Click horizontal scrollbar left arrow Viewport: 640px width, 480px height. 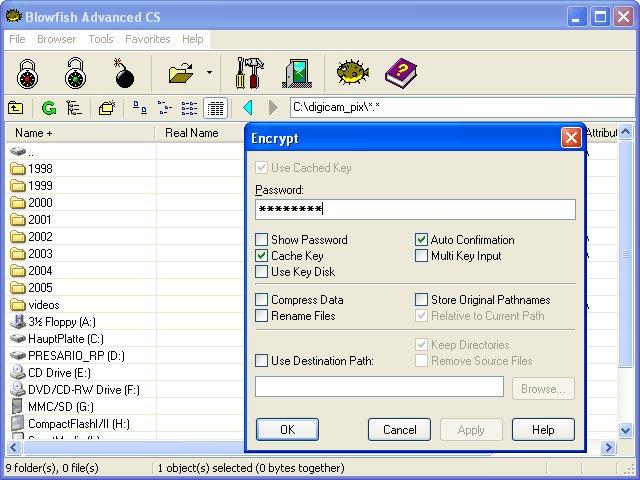13,448
